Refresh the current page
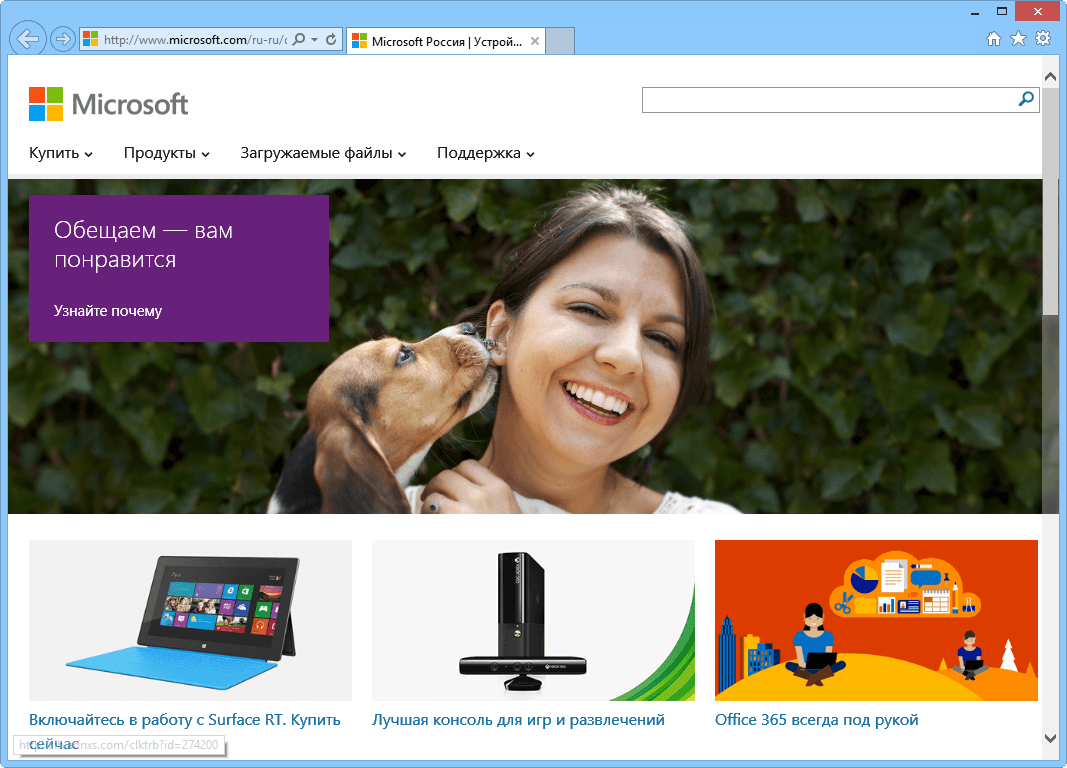This screenshot has height=768, width=1067. 330,38
